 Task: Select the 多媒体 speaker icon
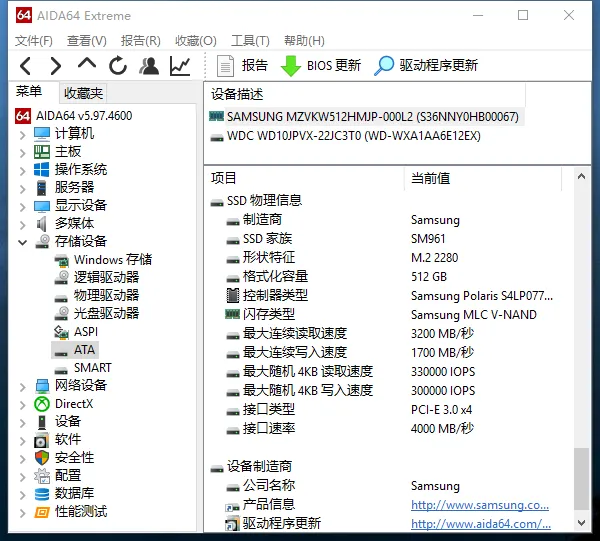(42, 224)
